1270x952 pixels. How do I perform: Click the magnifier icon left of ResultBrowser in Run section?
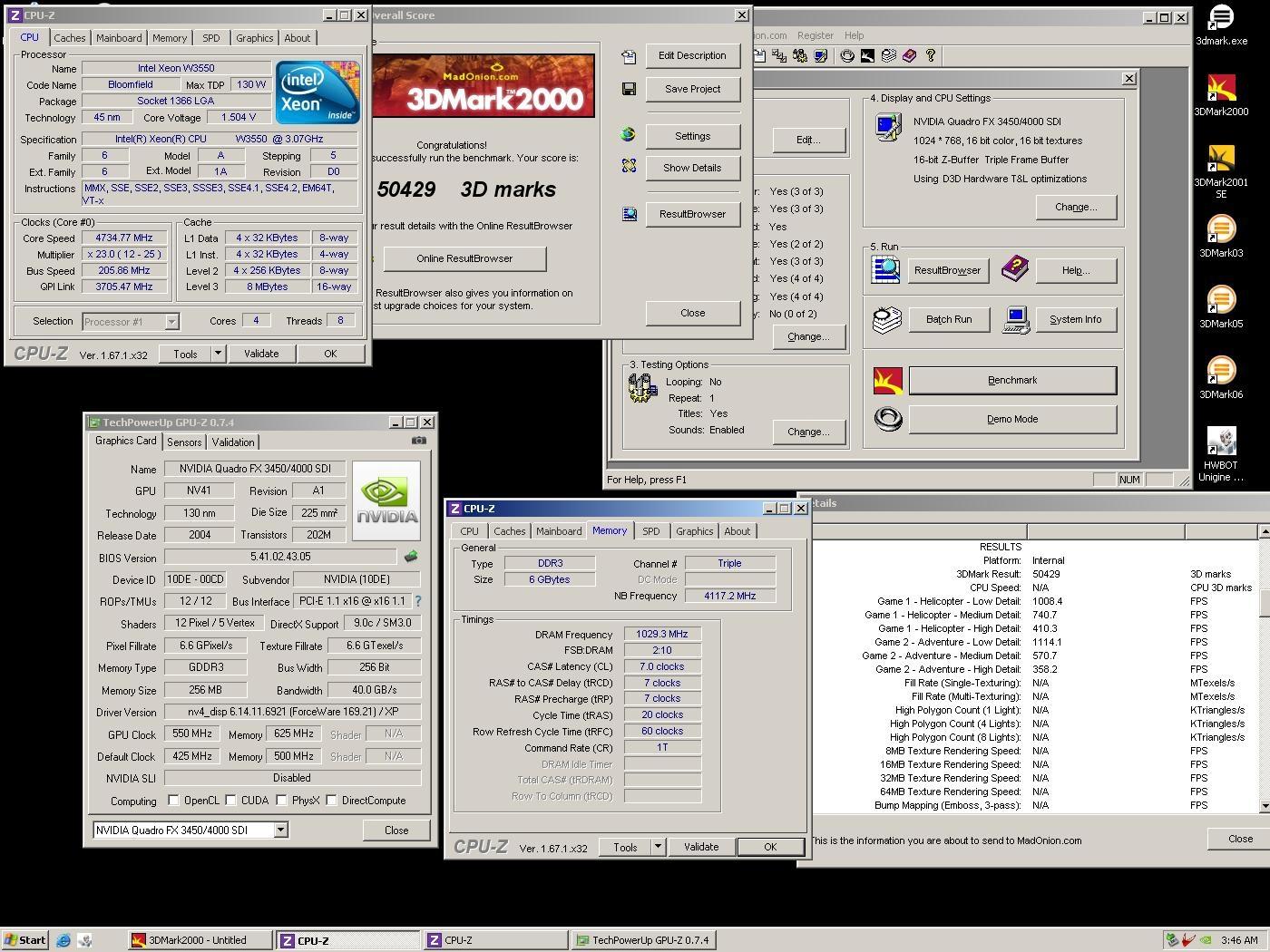(886, 269)
